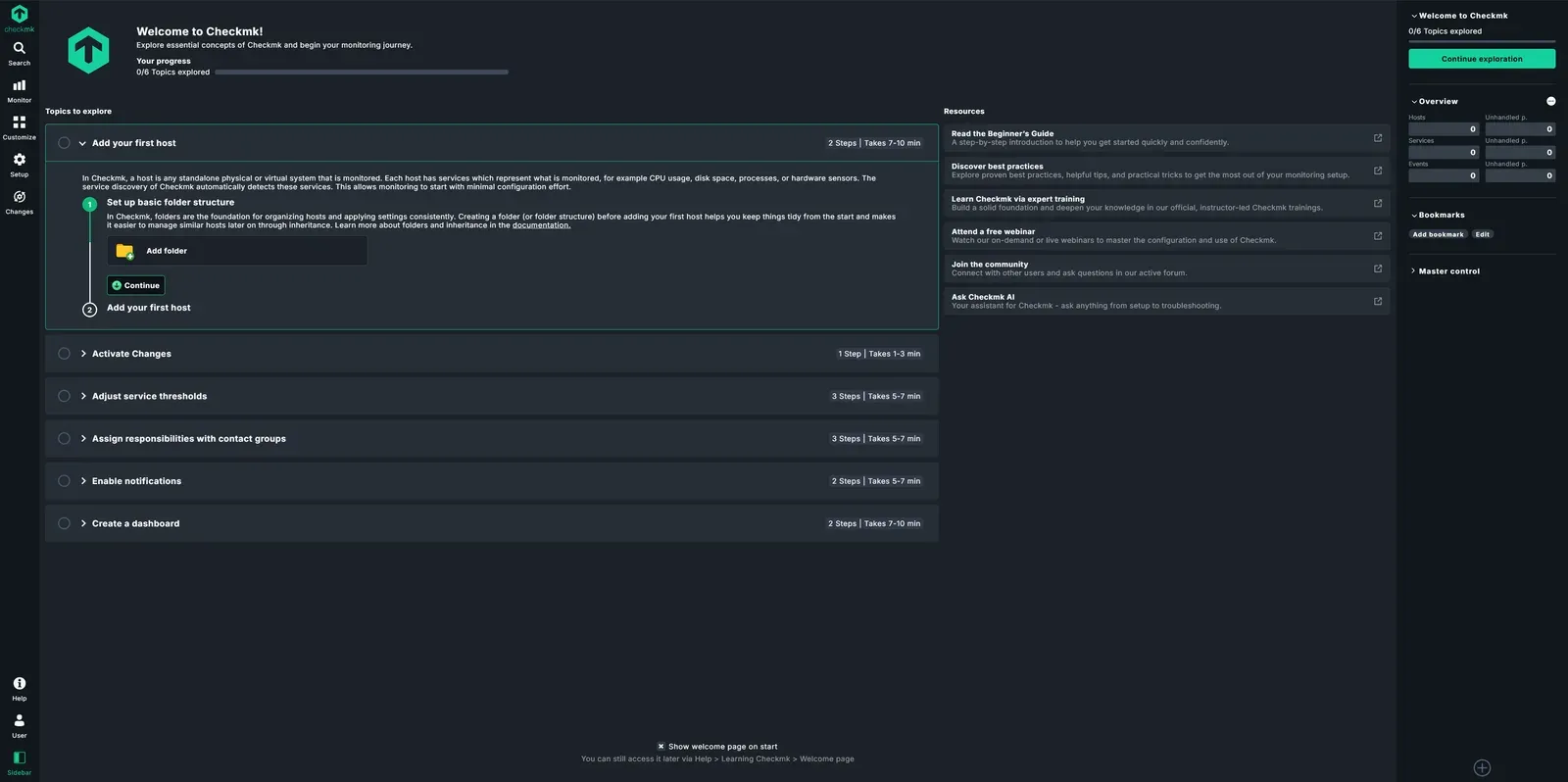Click Services Unhandled p. count
The image size is (1568, 782).
coord(1520,153)
